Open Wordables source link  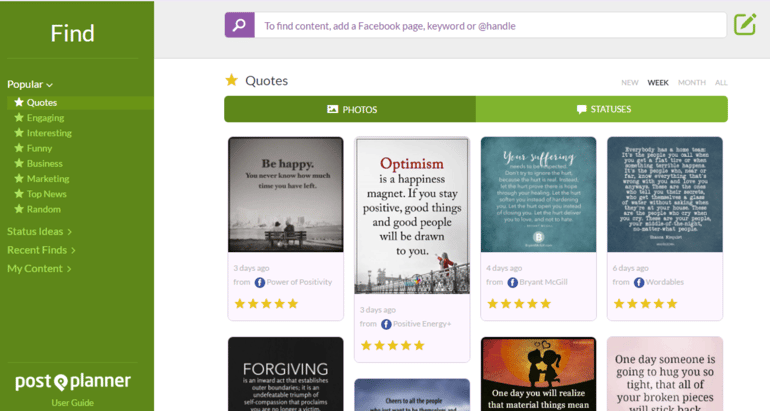tap(664, 282)
